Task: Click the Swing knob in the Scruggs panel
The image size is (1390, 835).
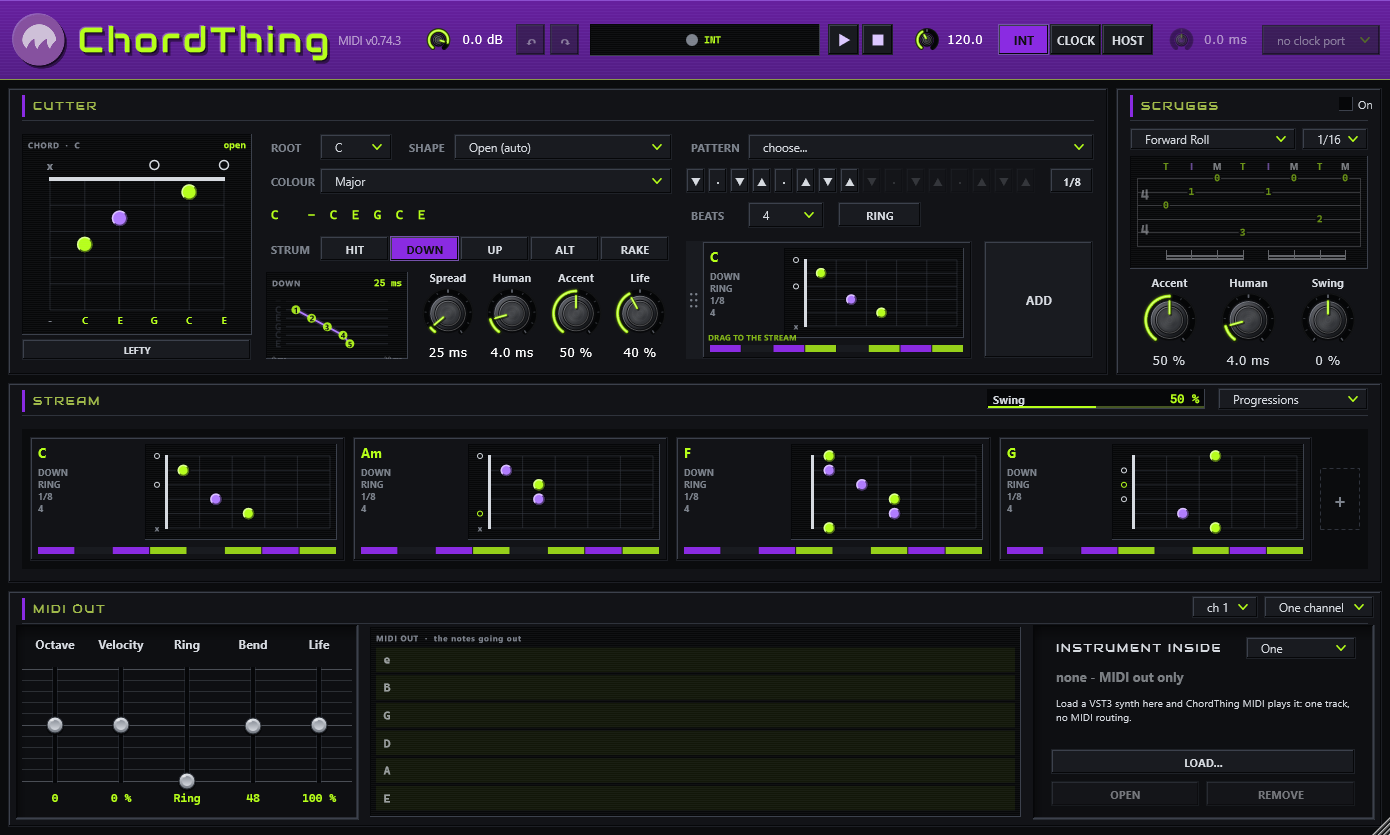Action: [1328, 320]
